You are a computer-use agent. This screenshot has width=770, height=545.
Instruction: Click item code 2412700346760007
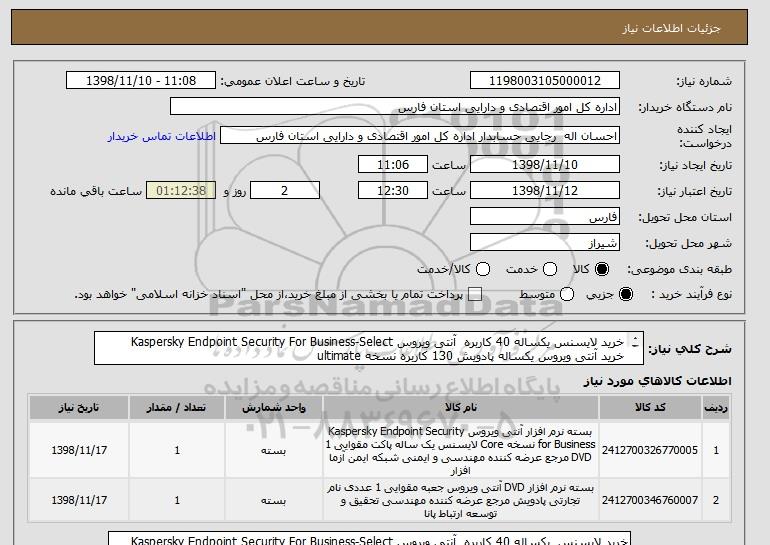(x=650, y=500)
